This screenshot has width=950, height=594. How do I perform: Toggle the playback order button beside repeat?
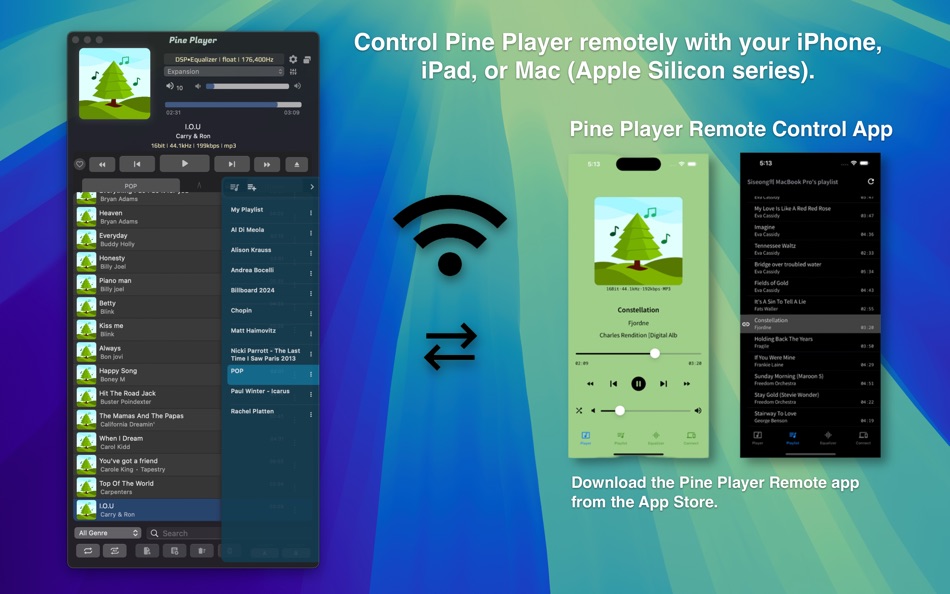pos(115,550)
